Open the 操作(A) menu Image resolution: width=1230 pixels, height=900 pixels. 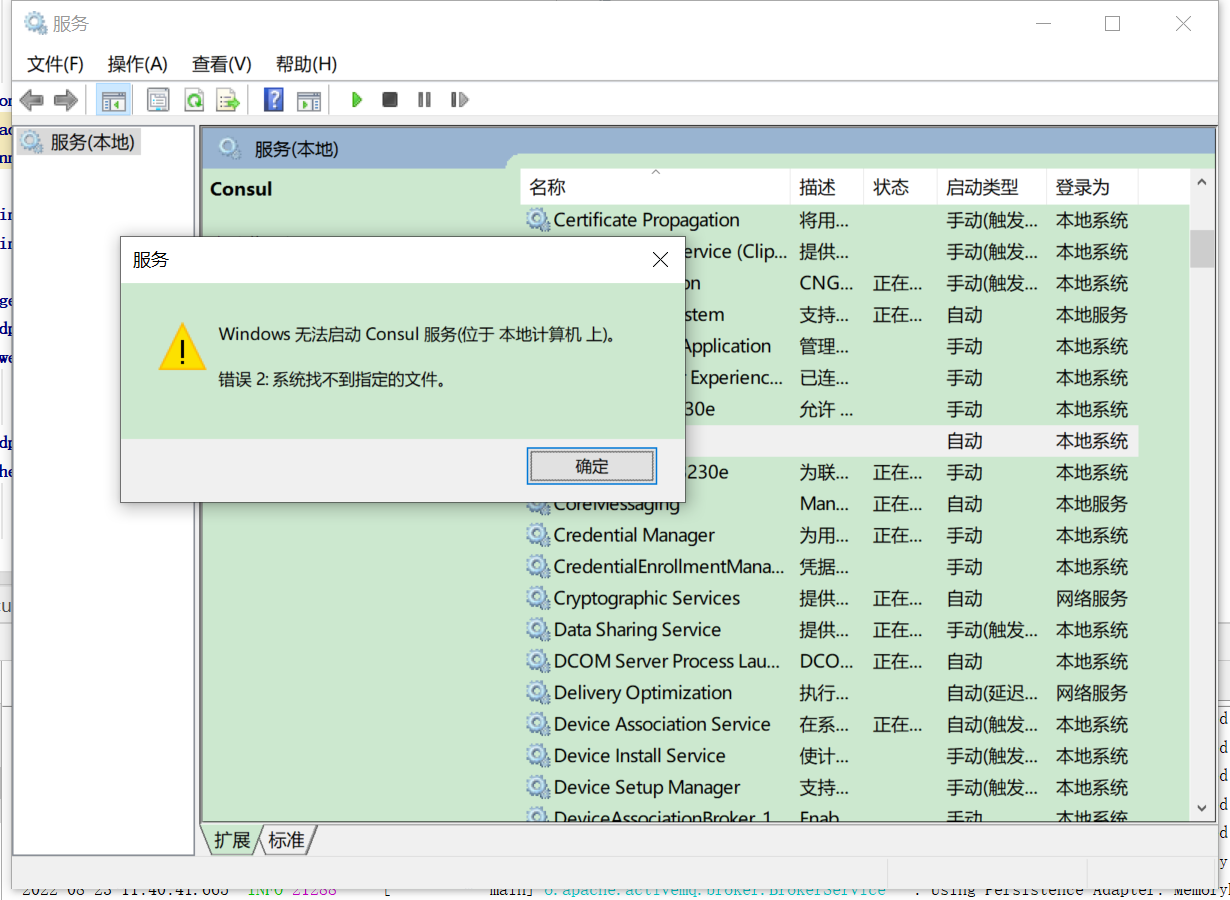(137, 64)
